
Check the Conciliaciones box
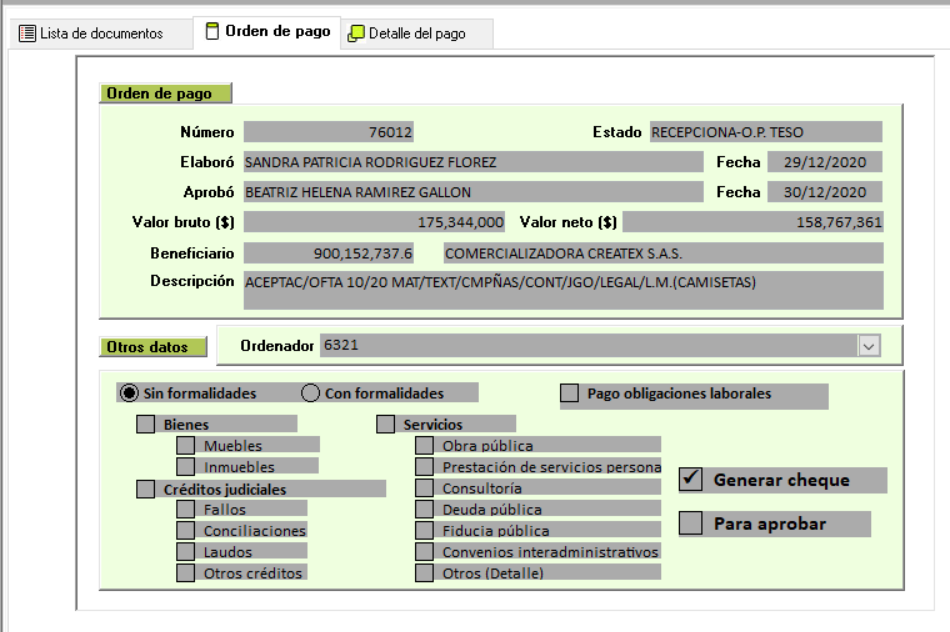(186, 530)
